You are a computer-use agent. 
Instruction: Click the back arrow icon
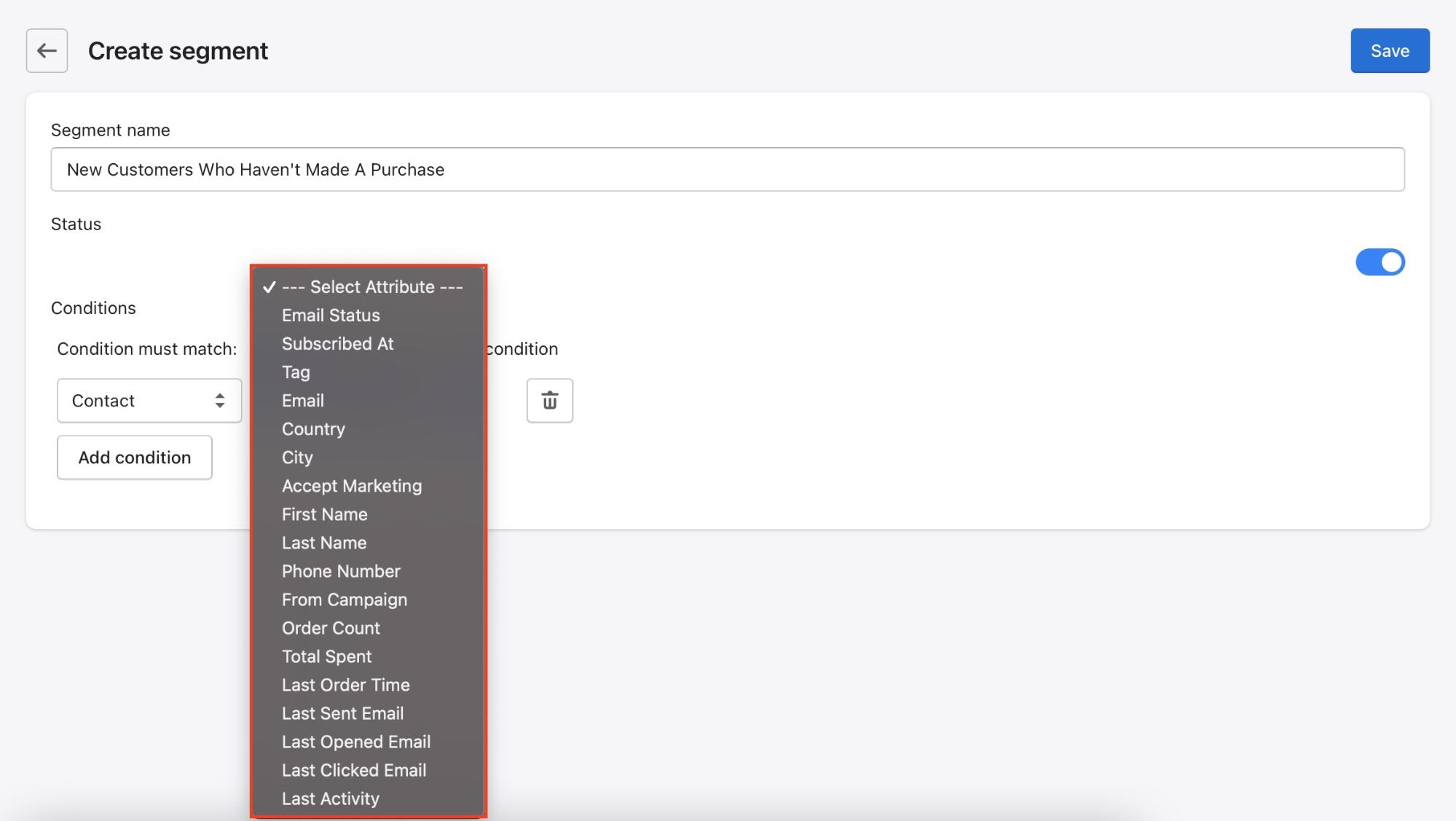(x=47, y=50)
